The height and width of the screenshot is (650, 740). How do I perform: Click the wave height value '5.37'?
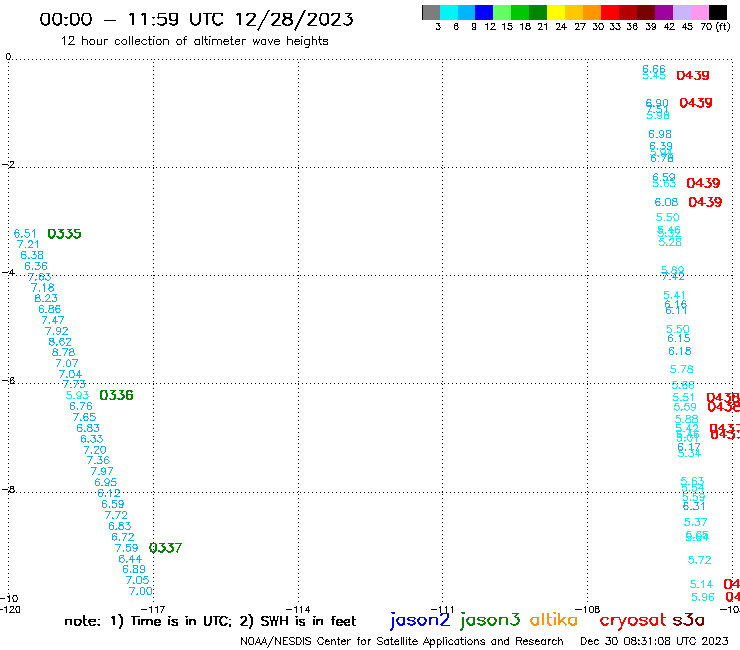(x=696, y=522)
